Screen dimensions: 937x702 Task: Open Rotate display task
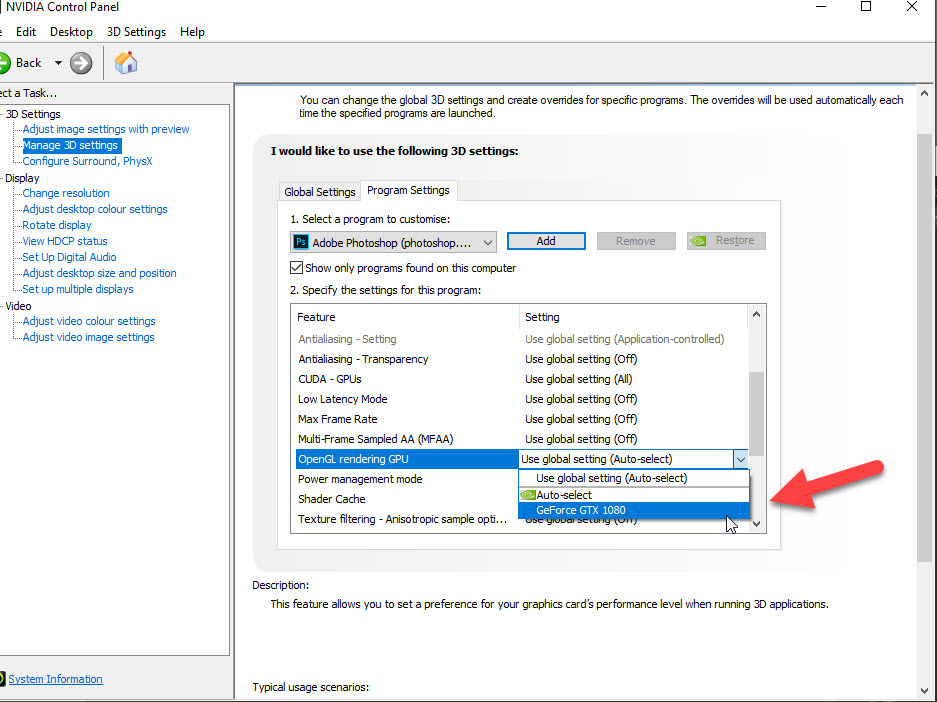click(57, 225)
